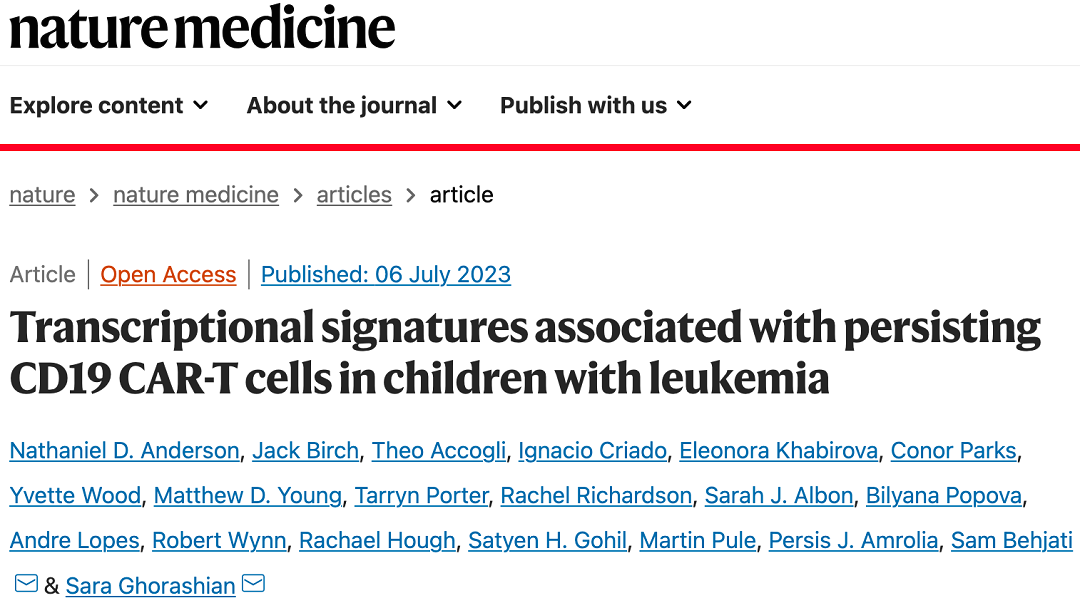Open Published: 06 July 2023 link

tap(386, 274)
